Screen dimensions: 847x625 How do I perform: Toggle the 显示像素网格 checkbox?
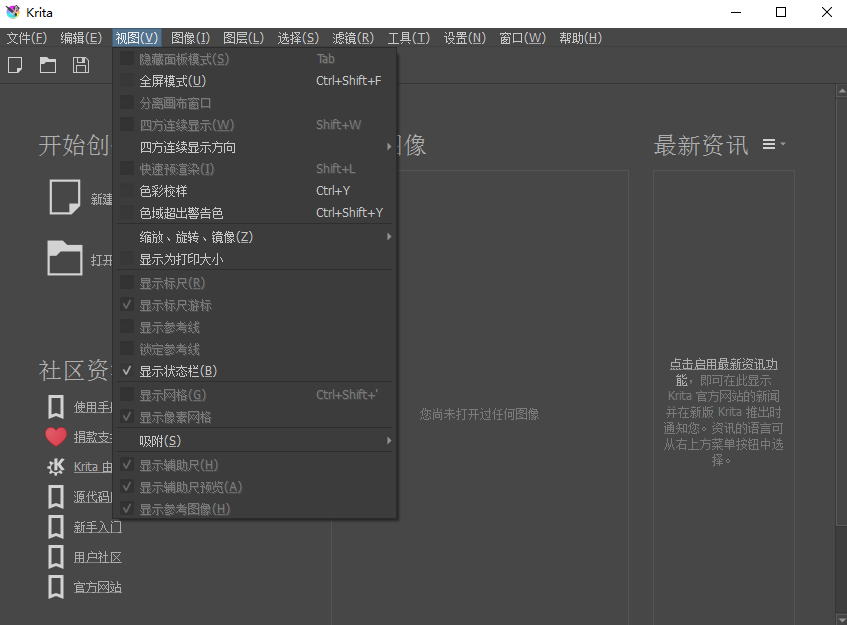(x=127, y=416)
